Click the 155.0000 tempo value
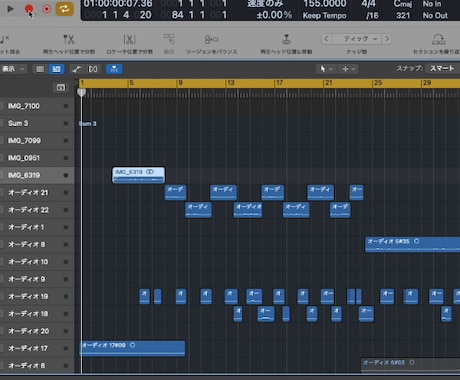 click(325, 4)
